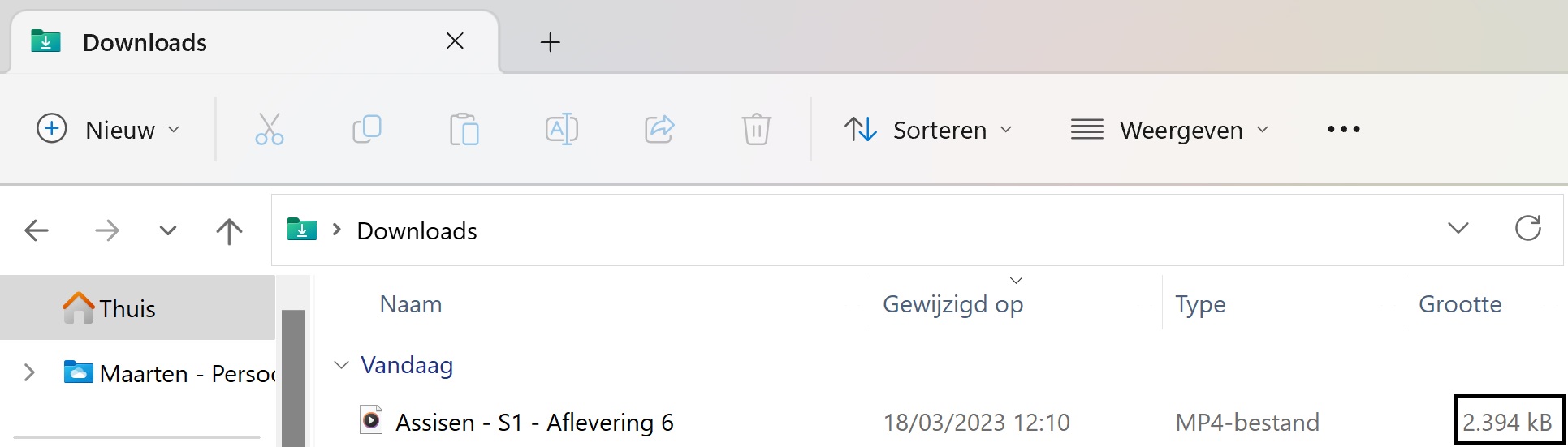This screenshot has width=1568, height=447.
Task: Collapse the Vandaag file group
Action: tap(341, 366)
